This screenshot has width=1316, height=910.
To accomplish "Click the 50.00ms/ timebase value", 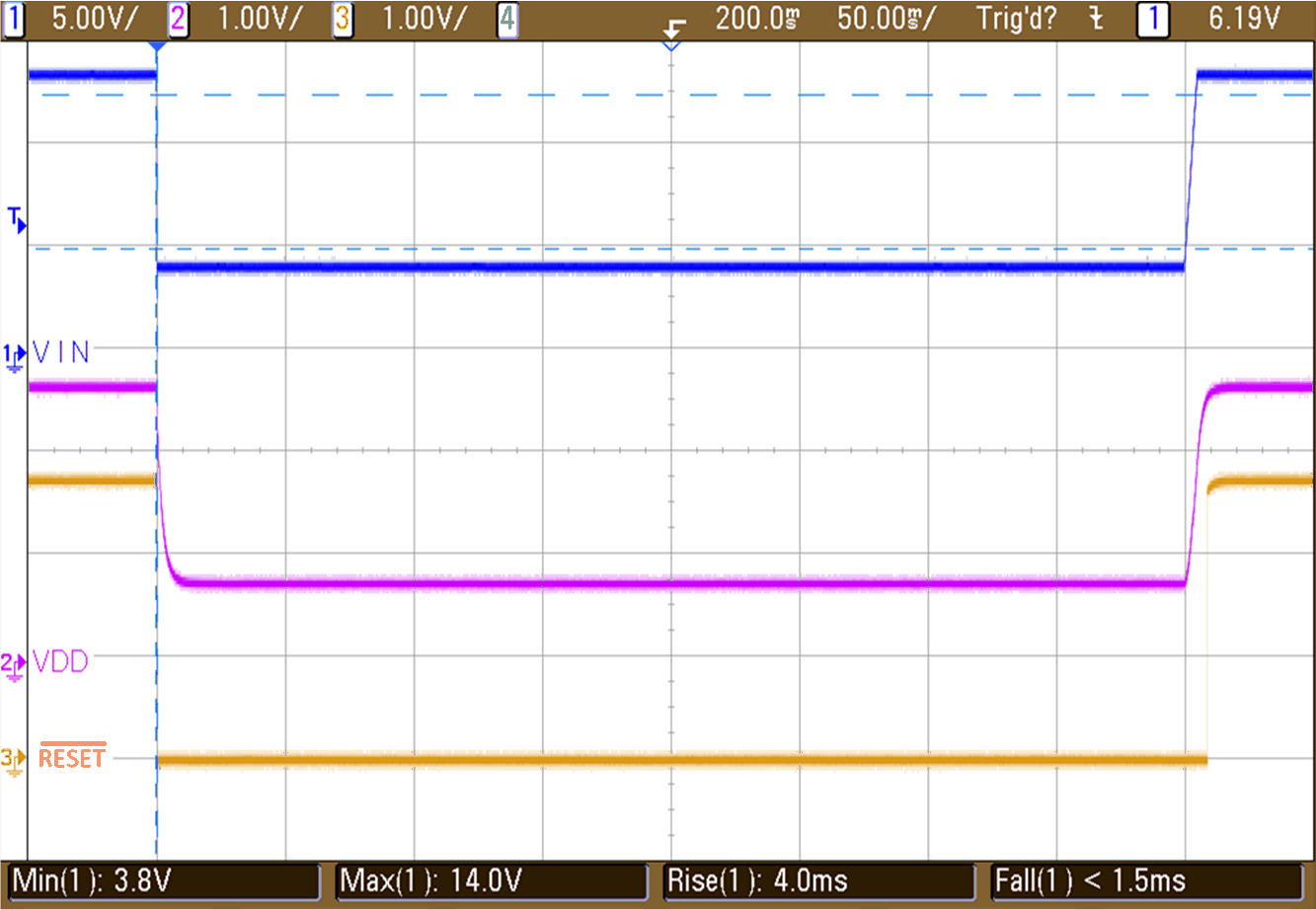I will tap(886, 19).
